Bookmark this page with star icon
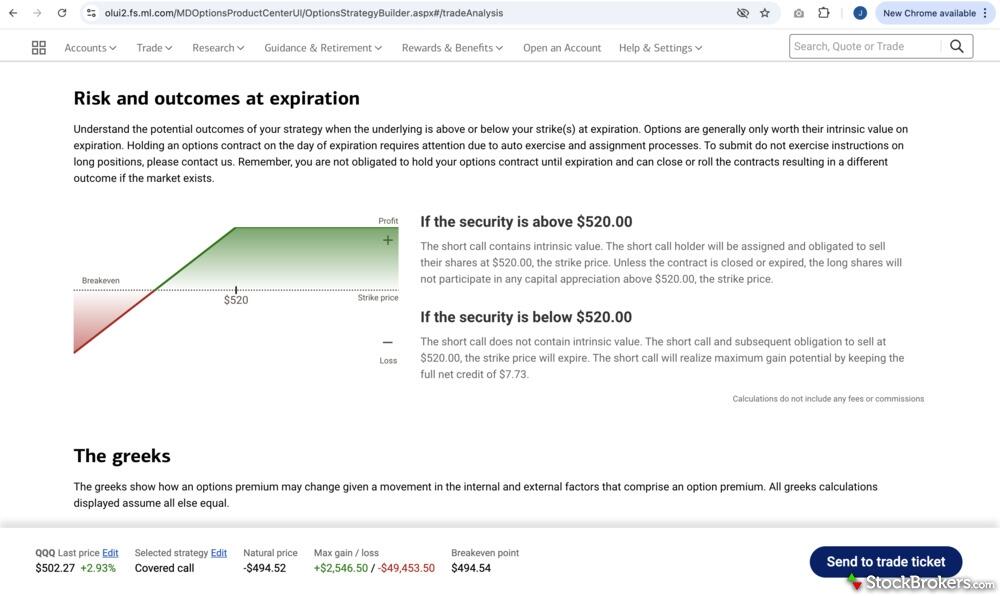This screenshot has height=596, width=1000. coord(765,13)
